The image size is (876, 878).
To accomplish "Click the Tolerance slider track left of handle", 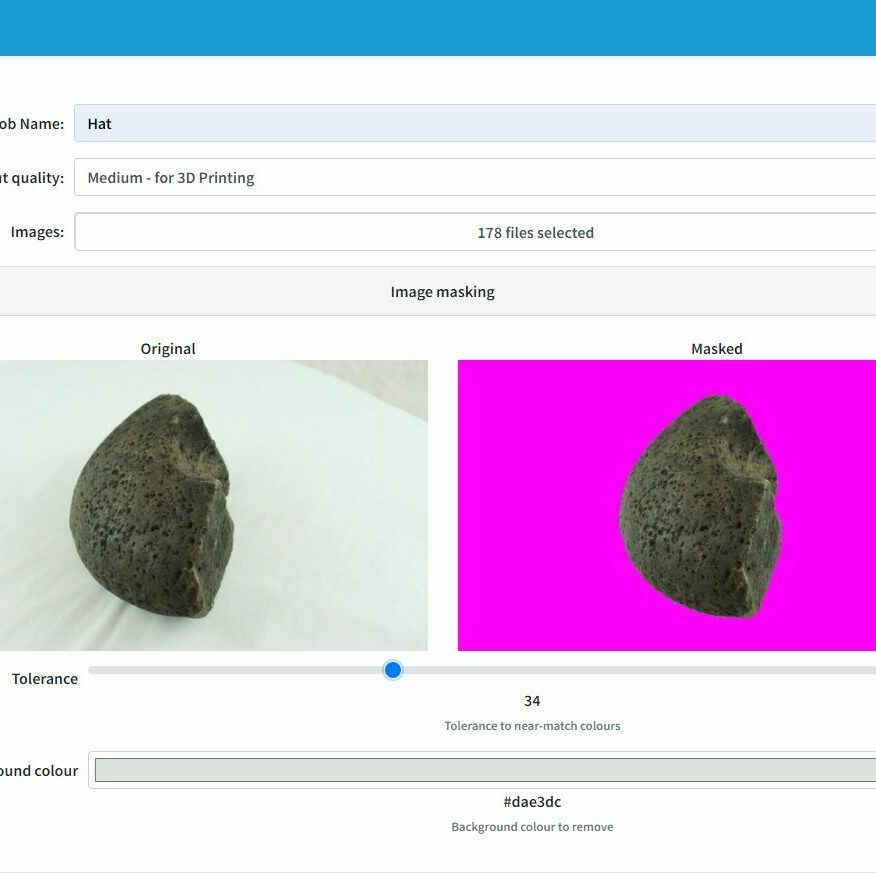I will coord(240,670).
